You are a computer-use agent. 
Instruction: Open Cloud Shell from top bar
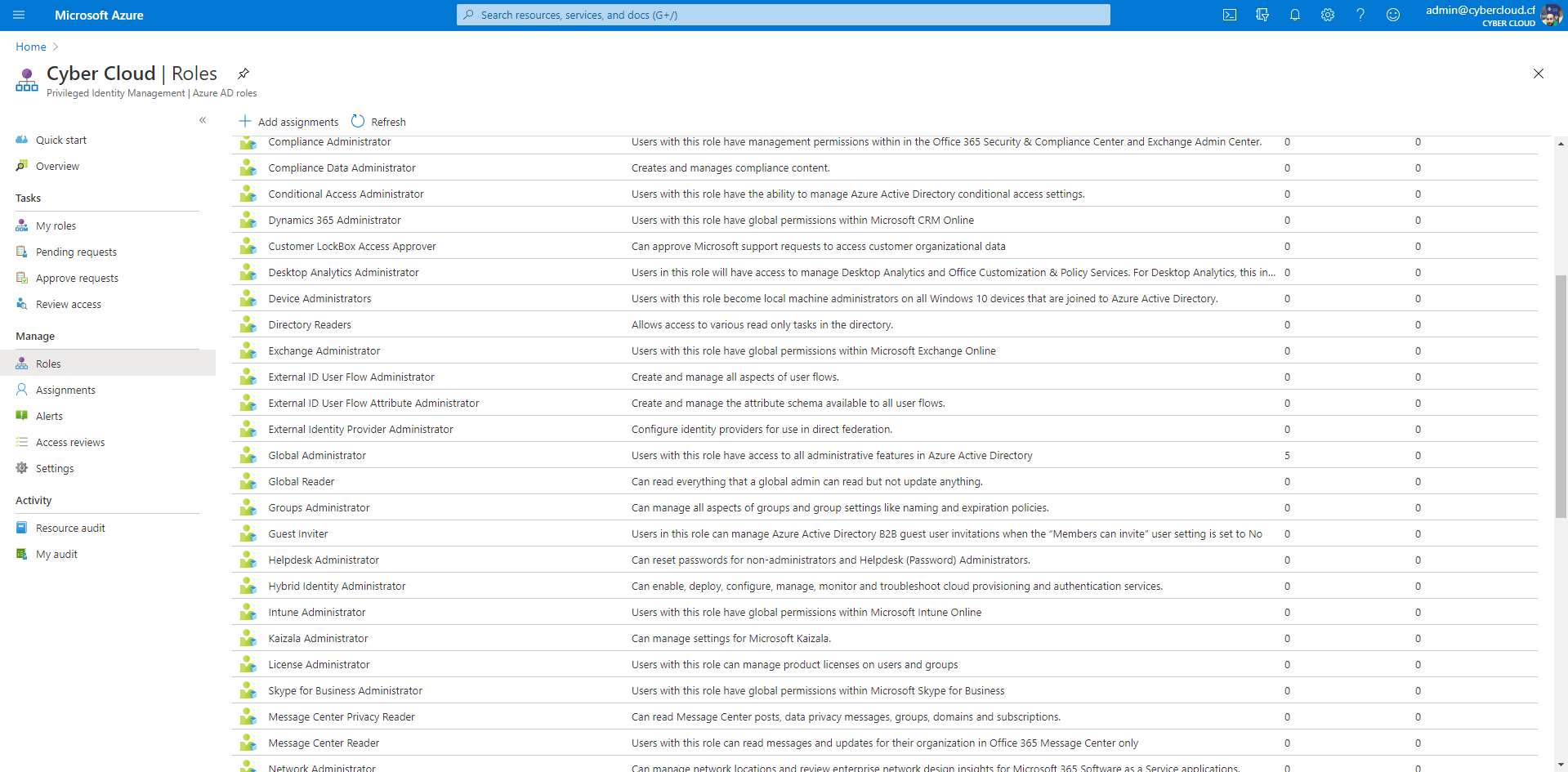(x=1230, y=15)
